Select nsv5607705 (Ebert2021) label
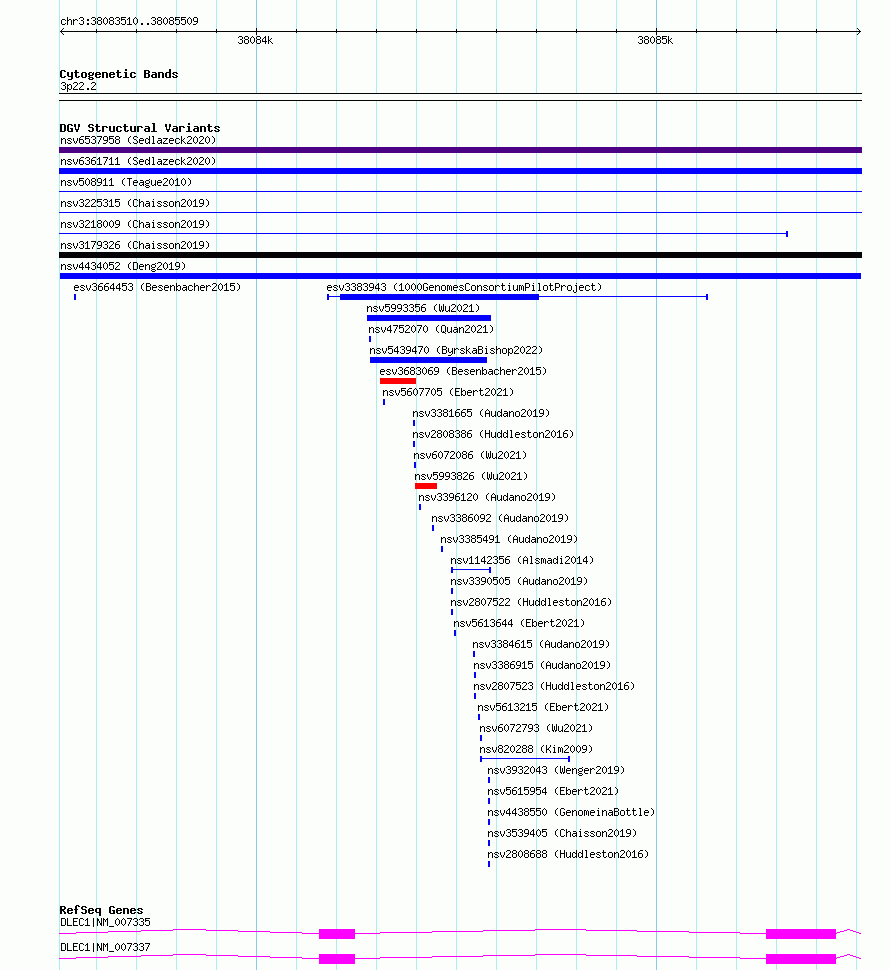The image size is (890, 970). coord(448,393)
